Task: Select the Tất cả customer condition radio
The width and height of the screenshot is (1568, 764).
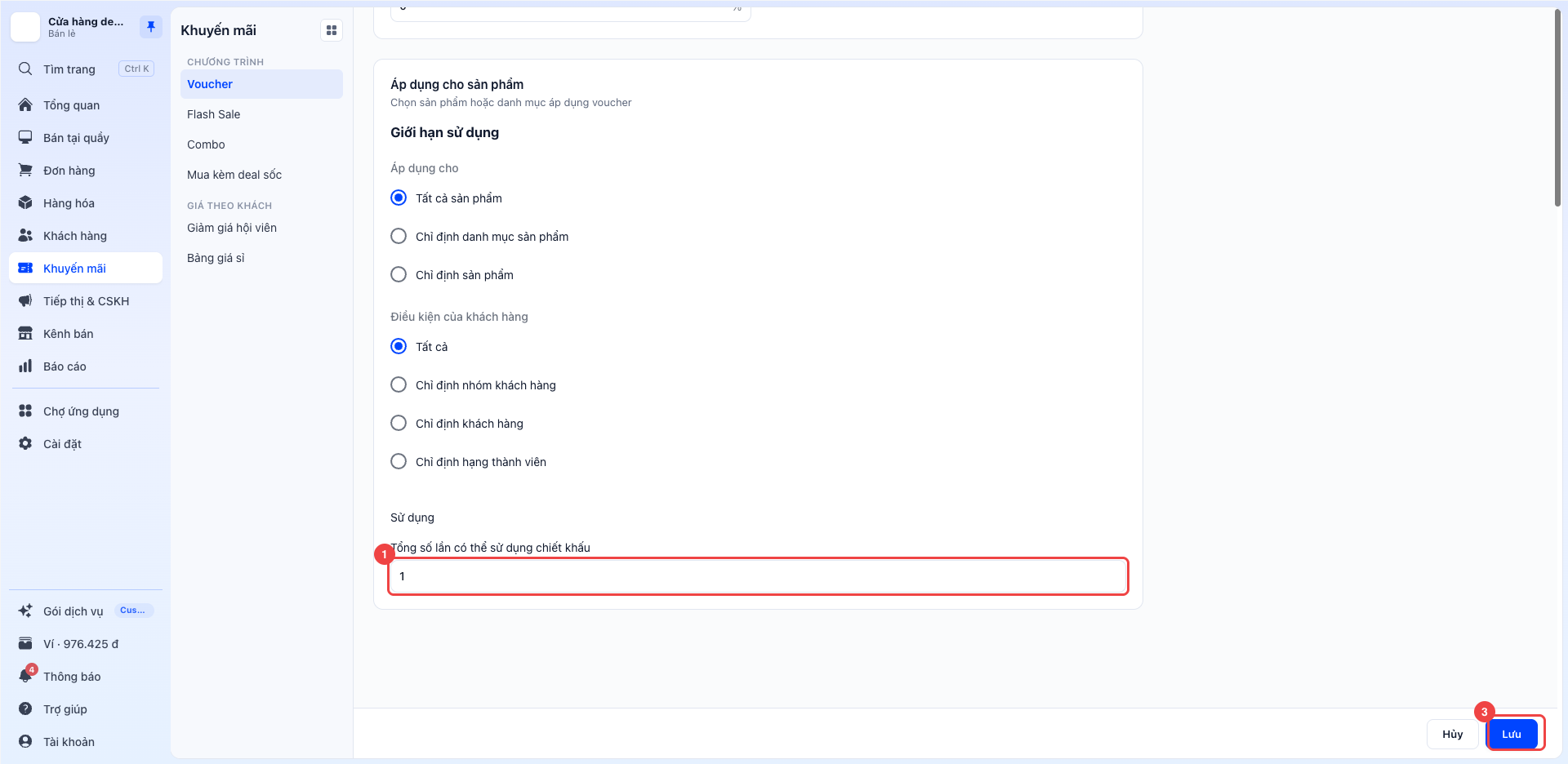Action: [399, 346]
